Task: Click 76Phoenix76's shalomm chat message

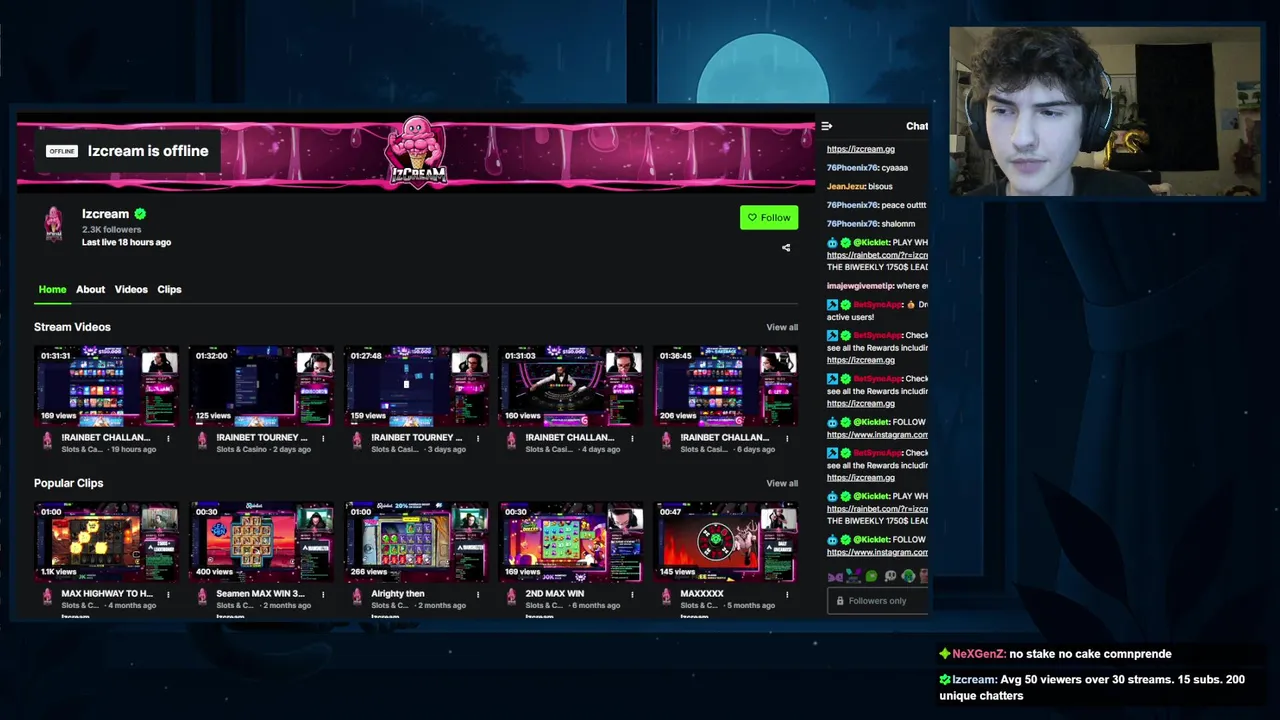Action: pyautogui.click(x=871, y=224)
